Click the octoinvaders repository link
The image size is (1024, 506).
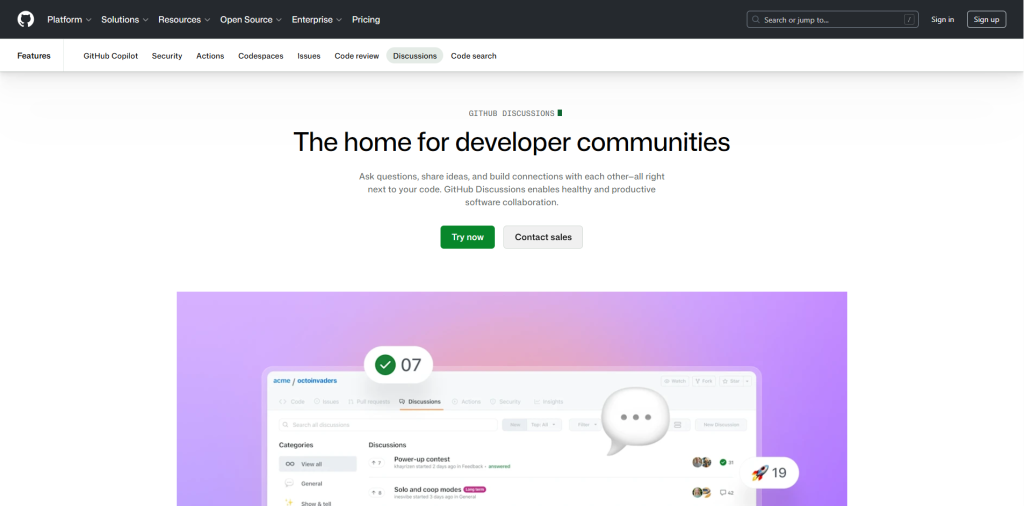click(317, 381)
